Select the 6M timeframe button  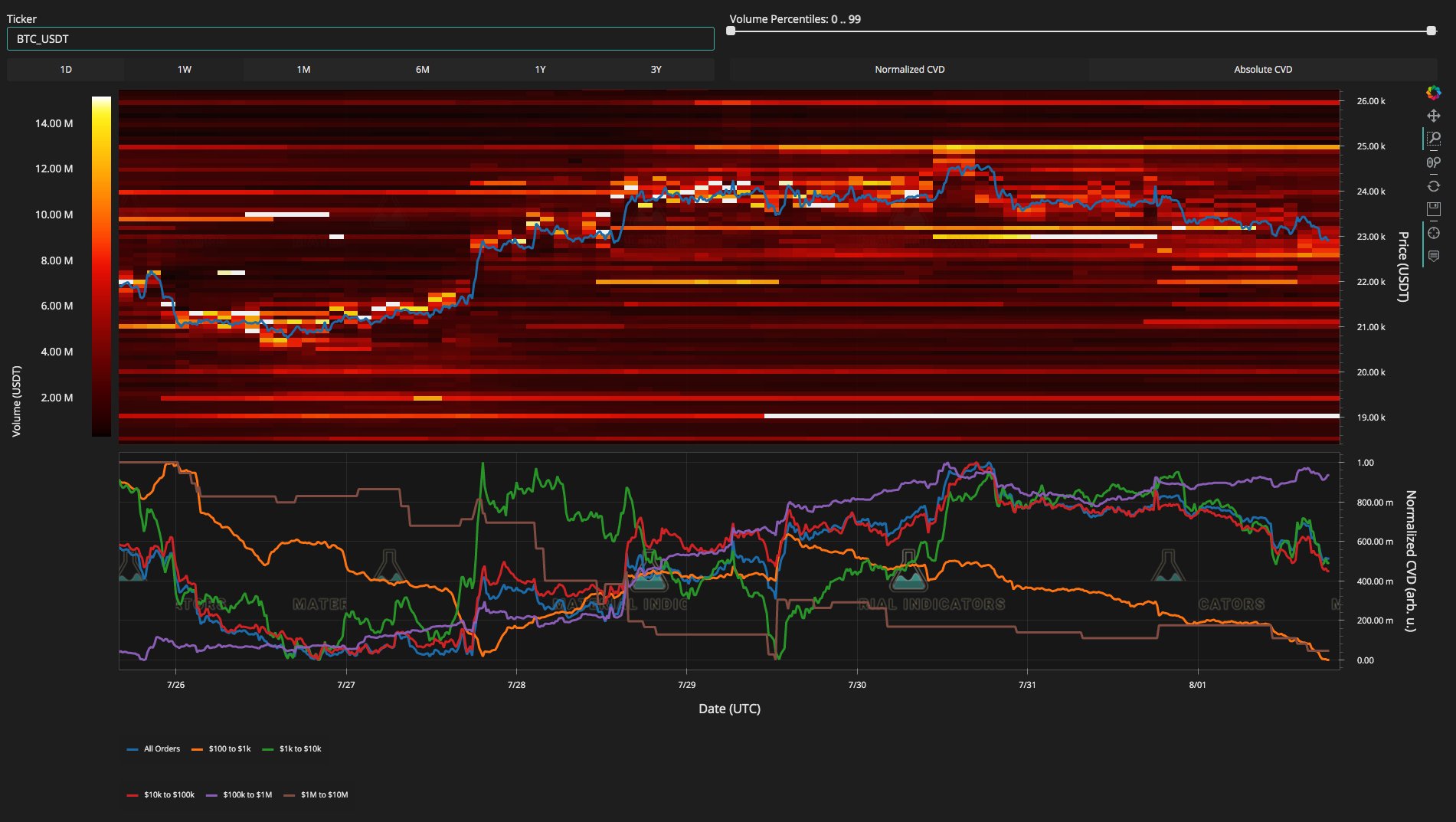coord(422,70)
